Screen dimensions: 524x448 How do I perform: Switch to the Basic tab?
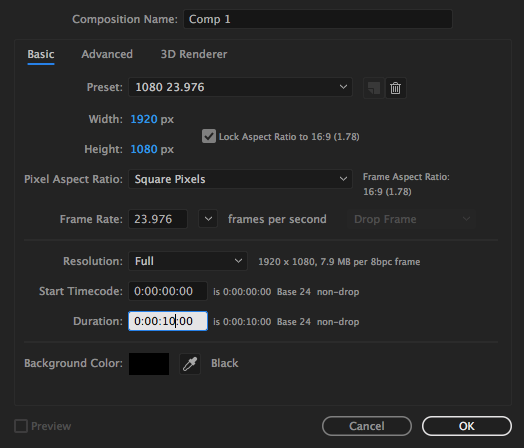[x=41, y=54]
